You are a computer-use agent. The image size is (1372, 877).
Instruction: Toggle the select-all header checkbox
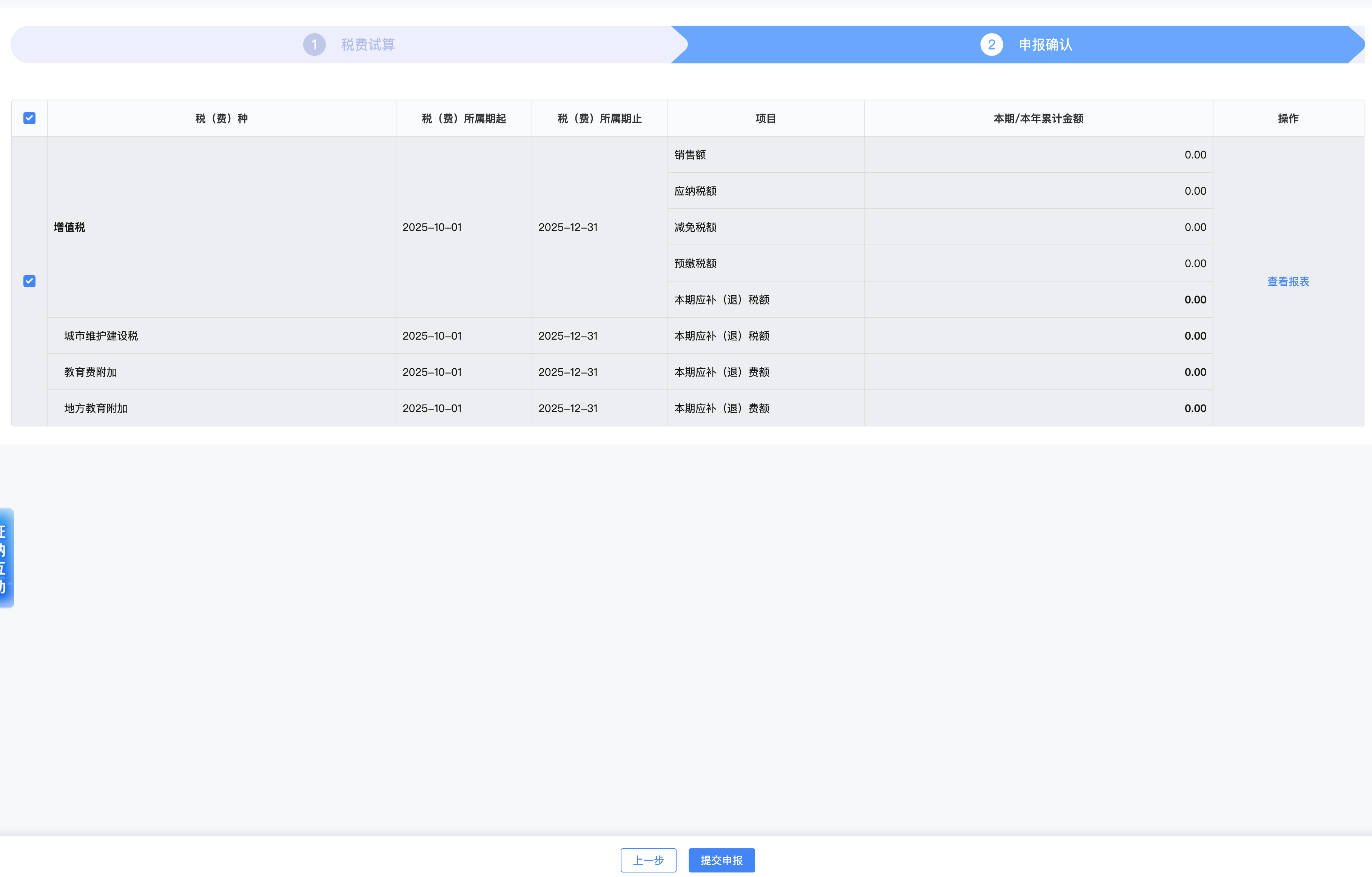(29, 118)
